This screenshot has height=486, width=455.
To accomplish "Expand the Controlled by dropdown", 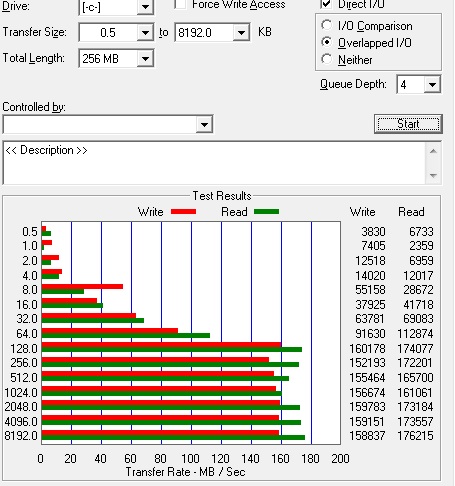I will click(x=204, y=125).
